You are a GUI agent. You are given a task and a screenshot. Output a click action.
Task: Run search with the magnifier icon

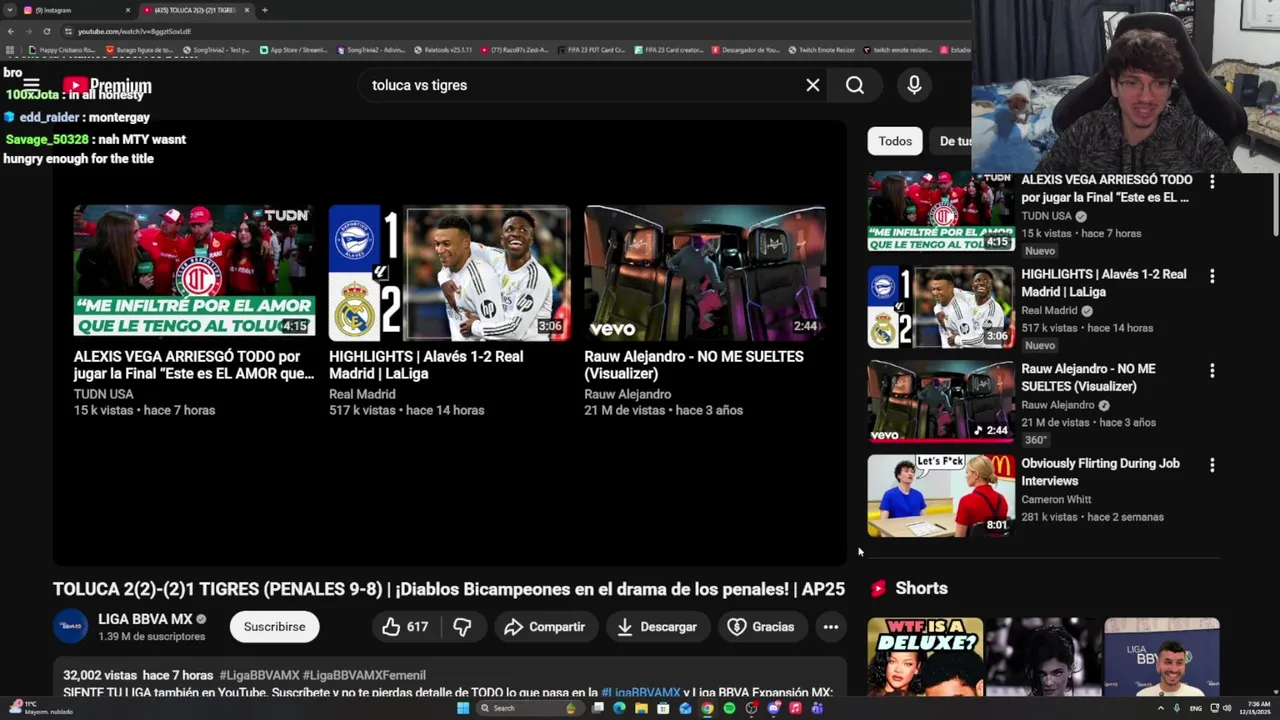click(855, 86)
